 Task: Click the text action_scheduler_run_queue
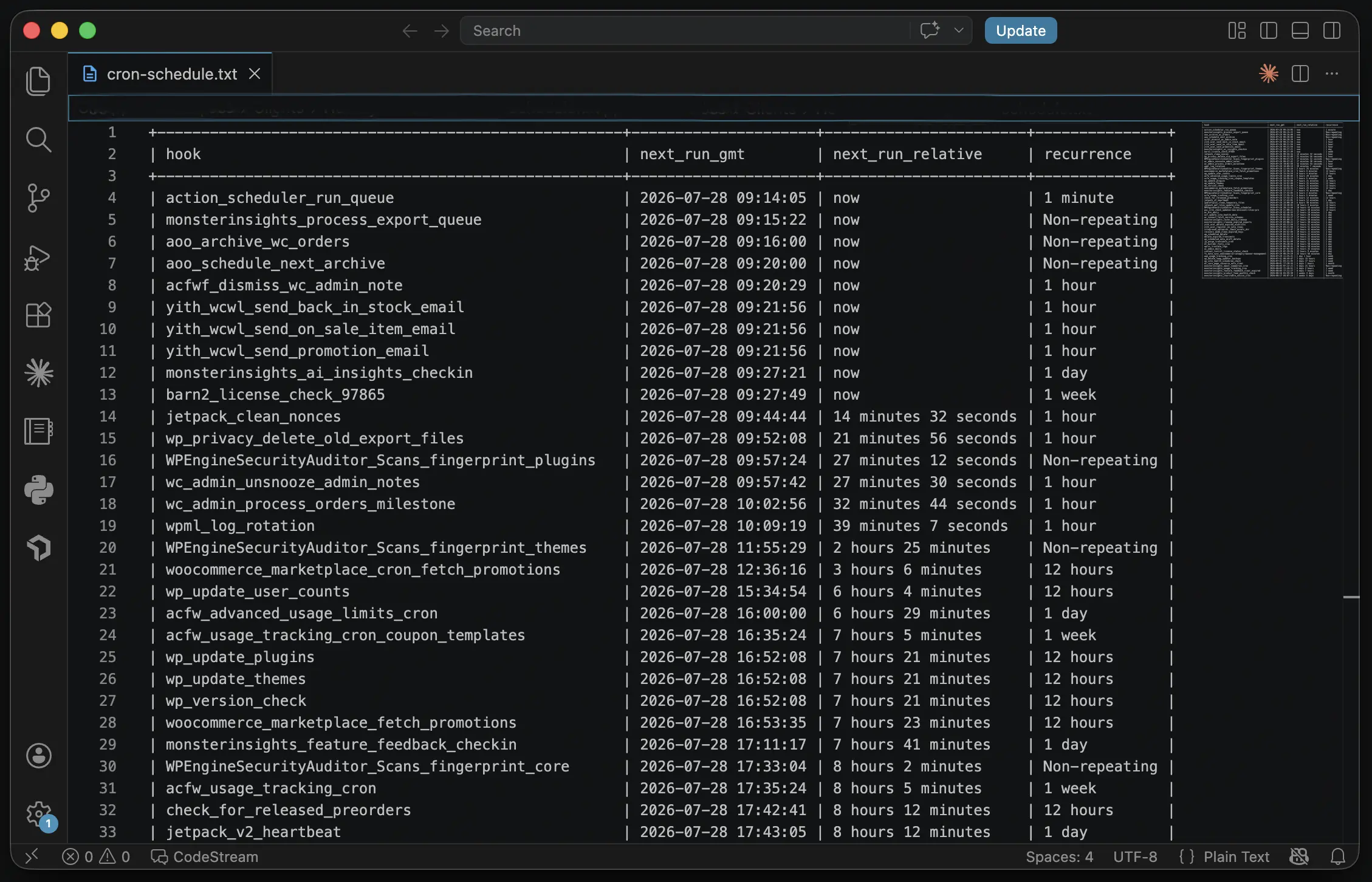pos(280,198)
